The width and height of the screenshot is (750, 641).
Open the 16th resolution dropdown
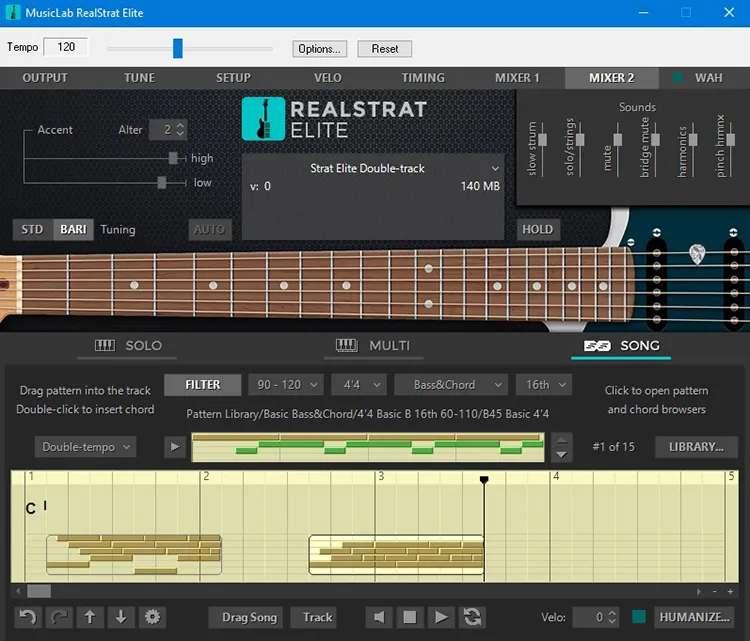544,385
